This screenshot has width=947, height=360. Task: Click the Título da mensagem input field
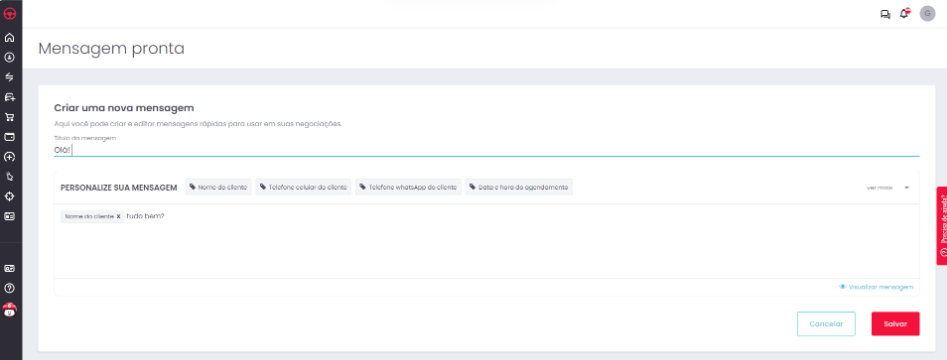click(x=486, y=150)
